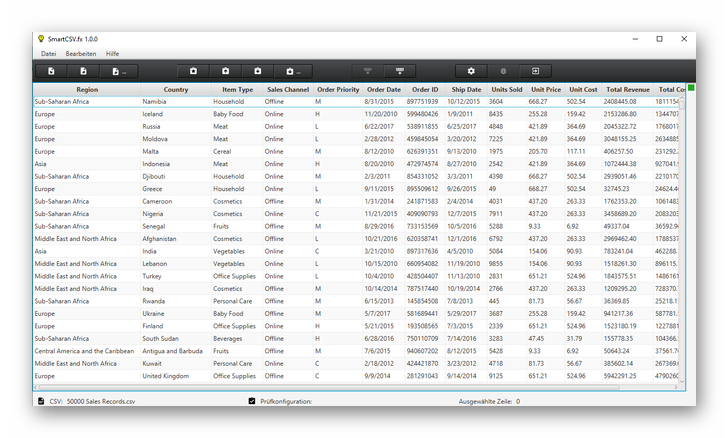Click the Country column header

(175, 89)
